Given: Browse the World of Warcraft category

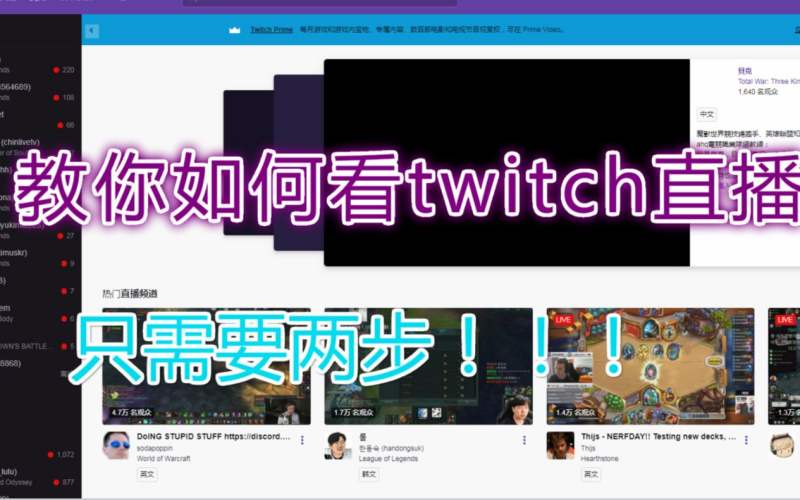Looking at the screenshot, I should pyautogui.click(x=163, y=459).
